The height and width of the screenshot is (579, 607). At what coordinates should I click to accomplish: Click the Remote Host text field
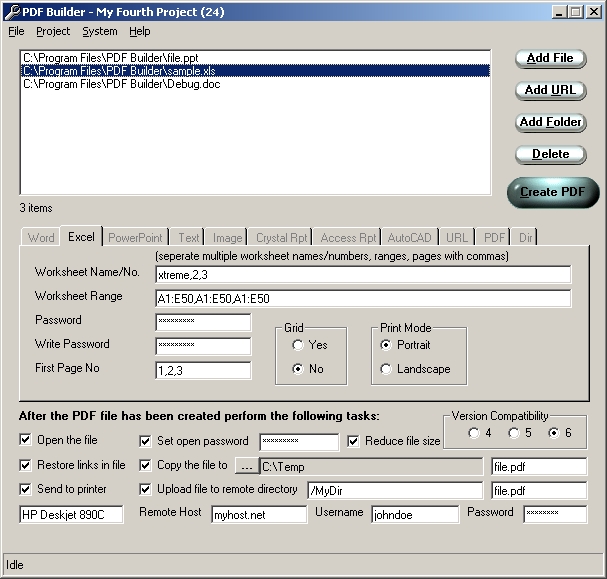[258, 515]
